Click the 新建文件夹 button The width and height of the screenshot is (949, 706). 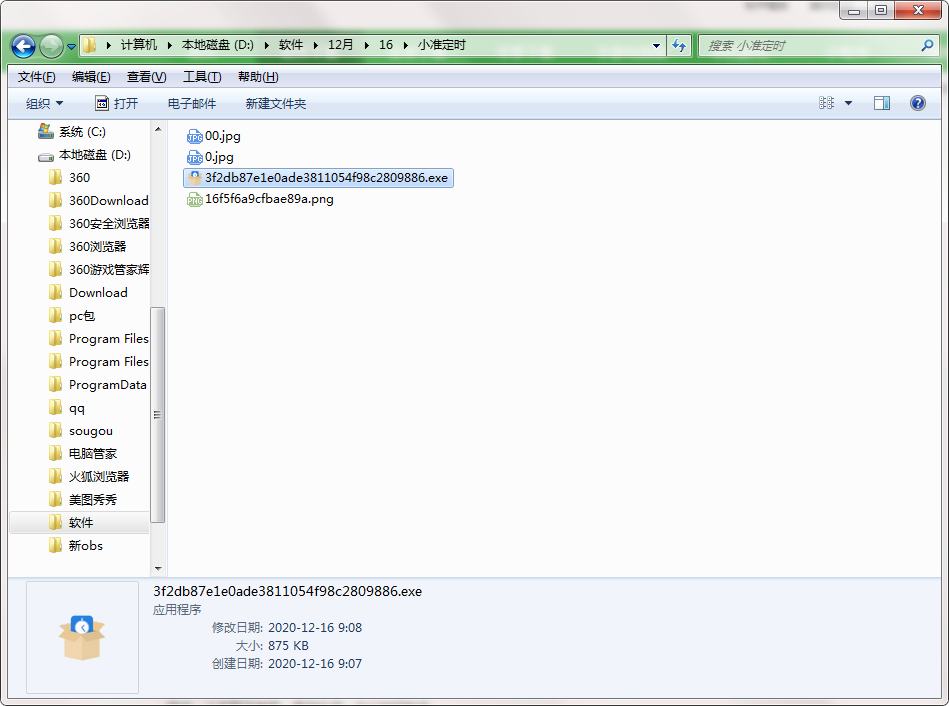(x=275, y=103)
